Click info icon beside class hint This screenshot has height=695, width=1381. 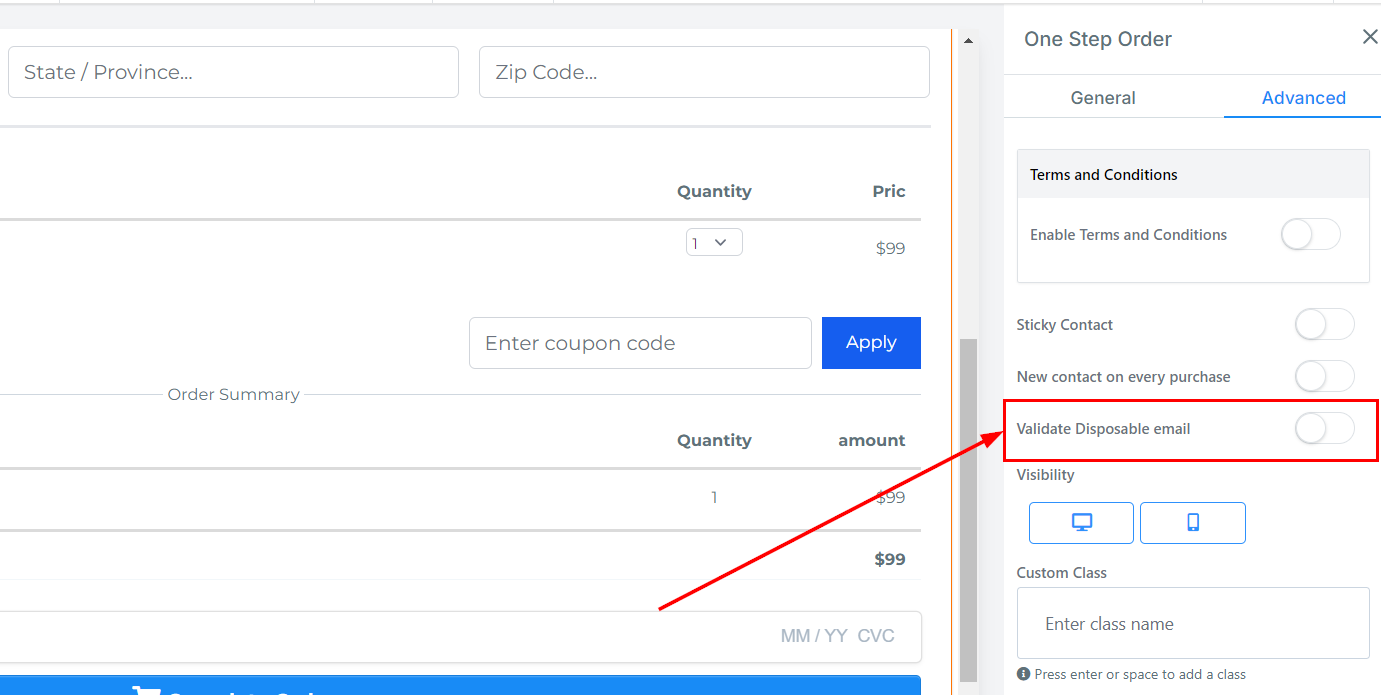1023,674
